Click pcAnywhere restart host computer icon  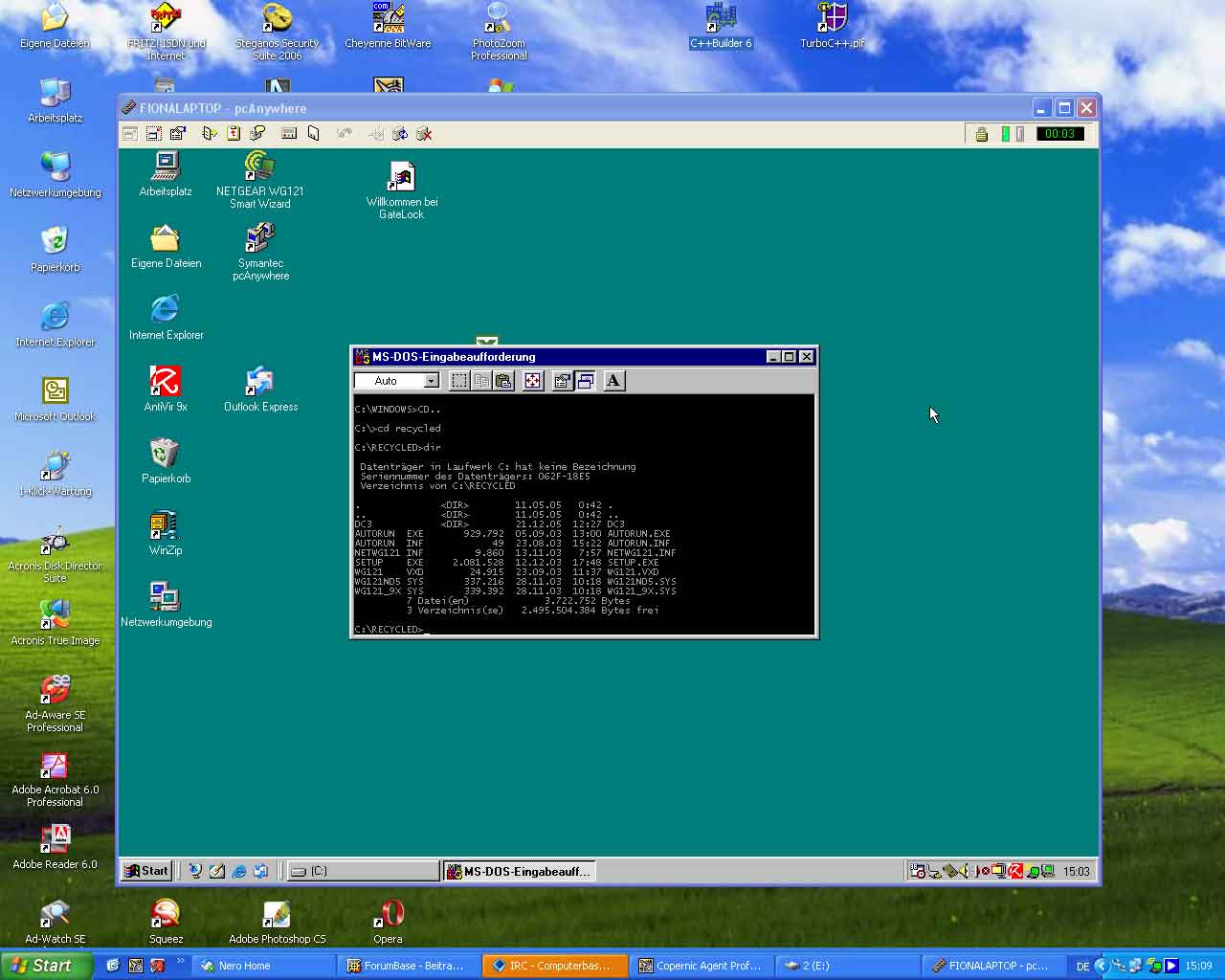coord(400,134)
